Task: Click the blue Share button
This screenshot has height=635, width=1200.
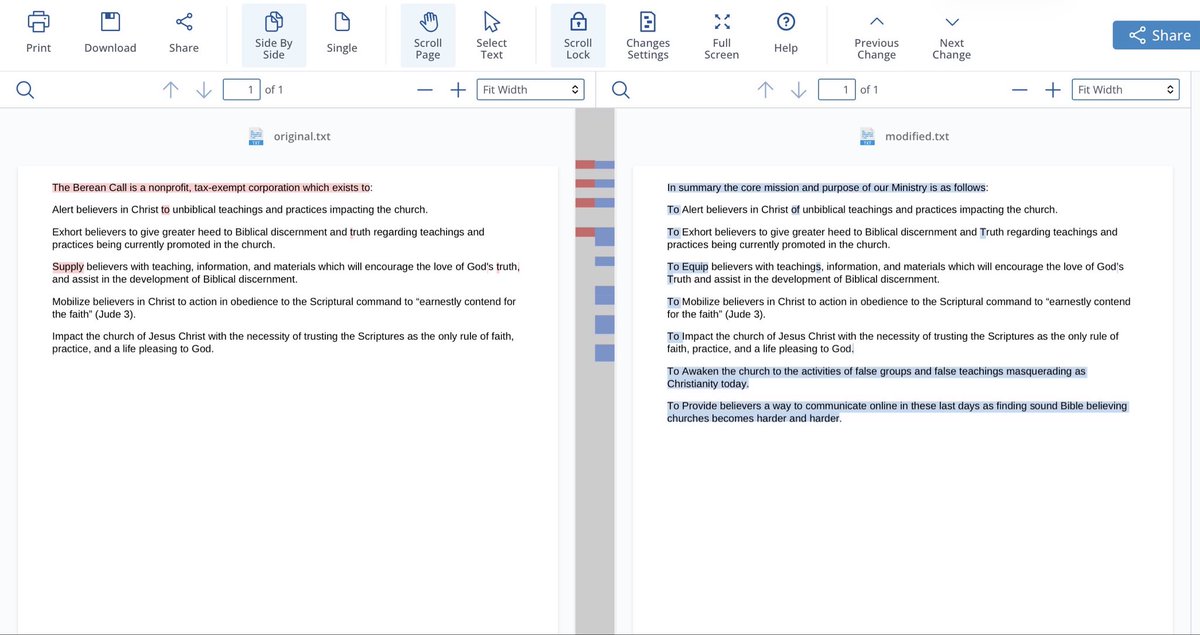Action: click(1156, 35)
